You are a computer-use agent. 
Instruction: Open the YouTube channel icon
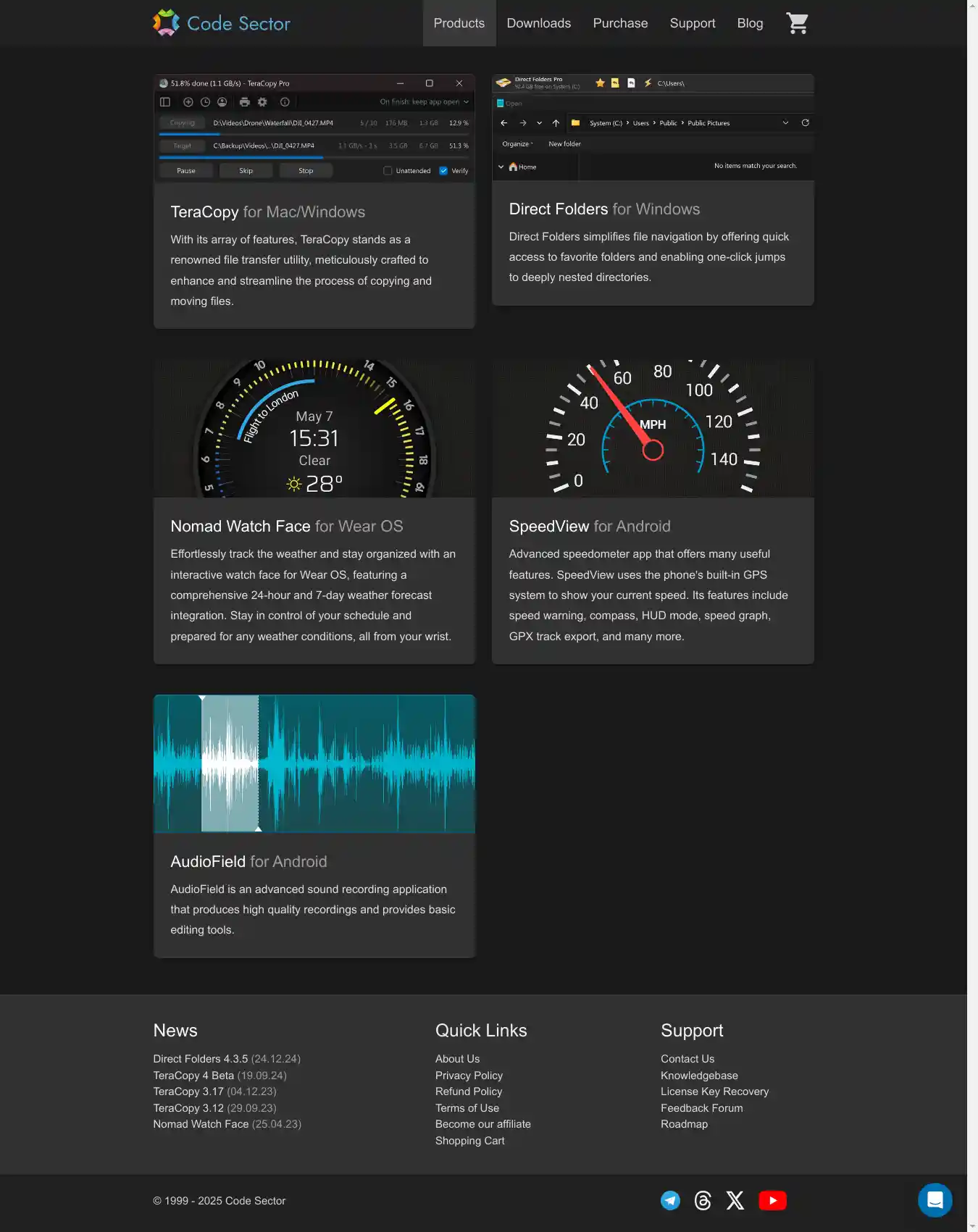pyautogui.click(x=772, y=1200)
